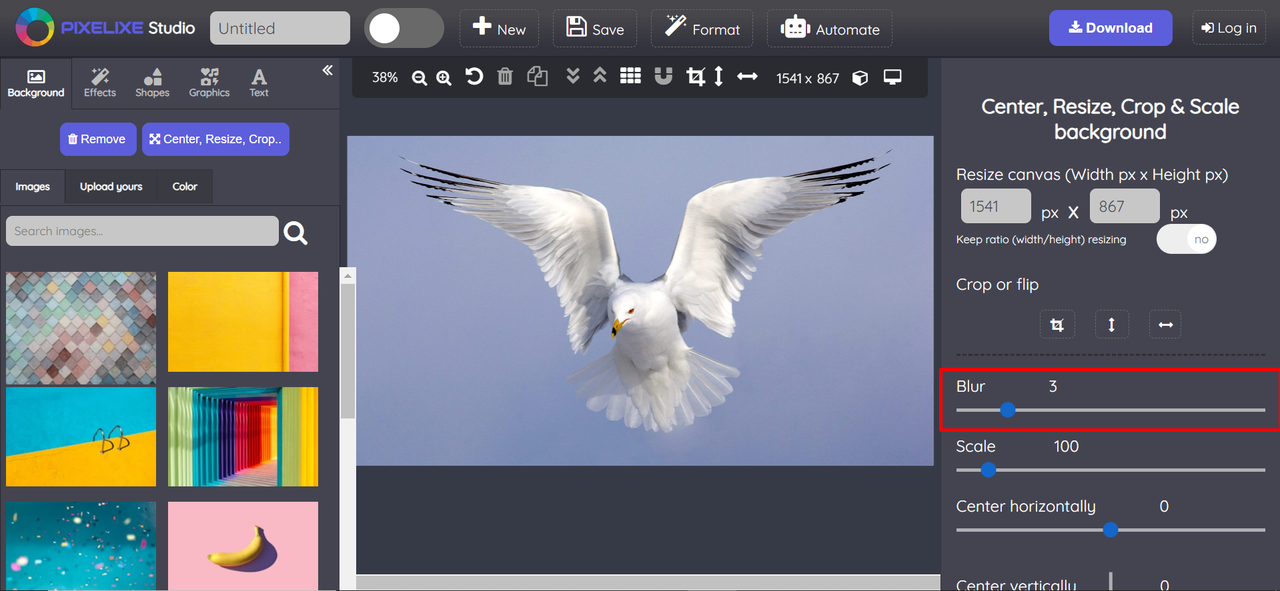Click the image list vertical scrollbar
Image resolution: width=1280 pixels, height=591 pixels.
(348, 350)
